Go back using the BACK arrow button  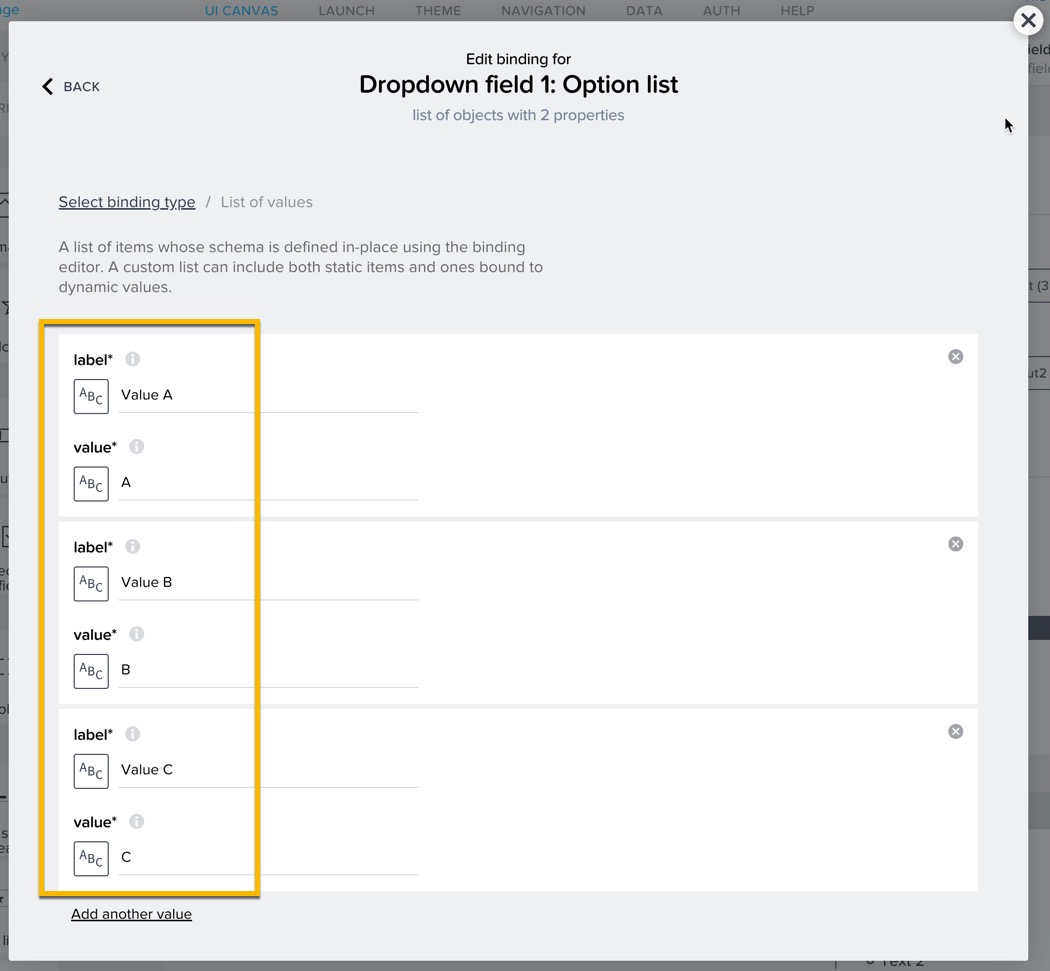coord(70,87)
